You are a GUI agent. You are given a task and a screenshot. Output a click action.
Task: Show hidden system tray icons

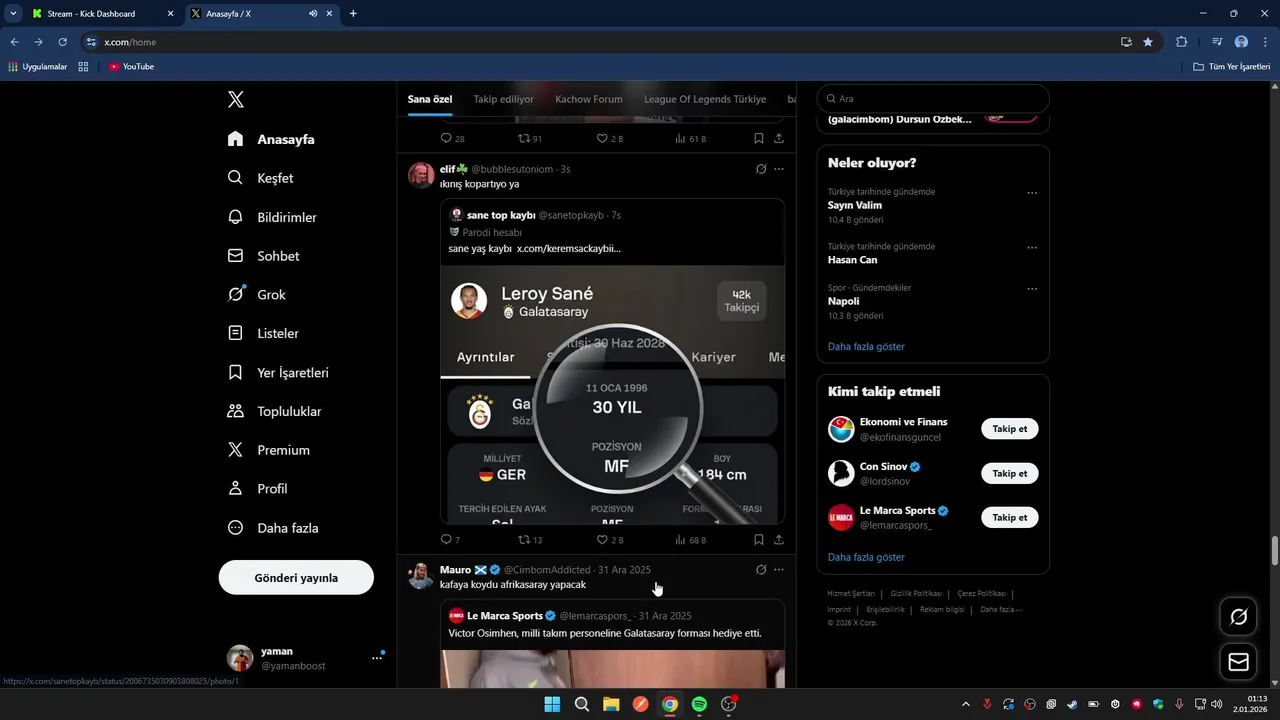click(965, 704)
